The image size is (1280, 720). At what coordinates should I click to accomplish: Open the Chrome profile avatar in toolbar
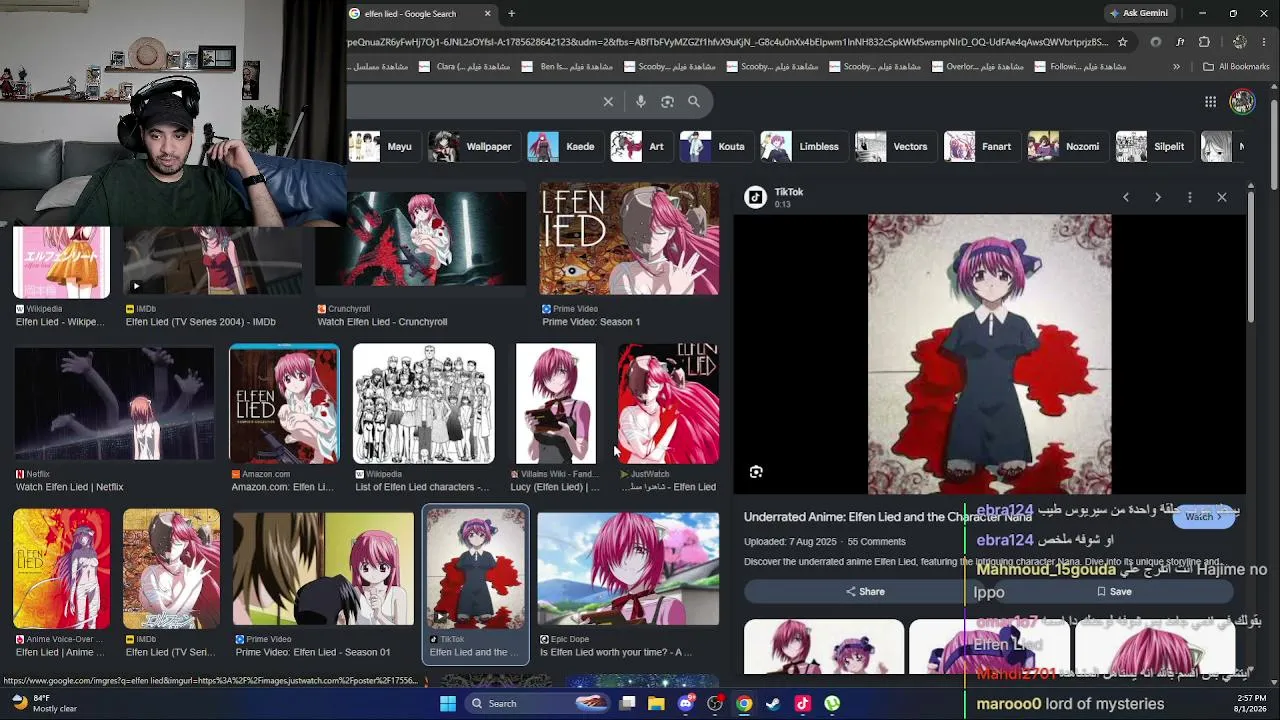pos(1240,42)
